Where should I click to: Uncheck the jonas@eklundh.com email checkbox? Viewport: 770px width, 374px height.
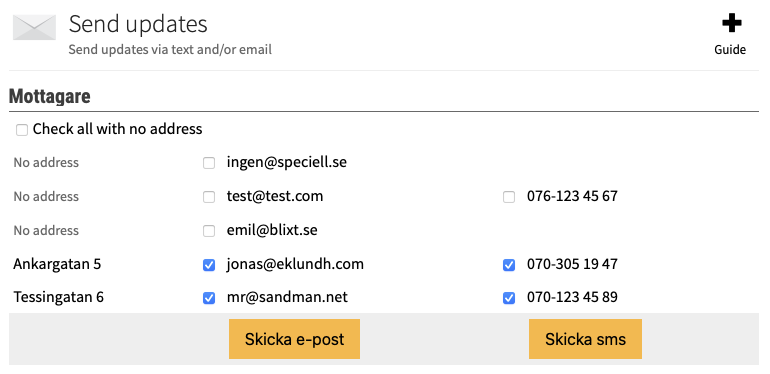209,265
